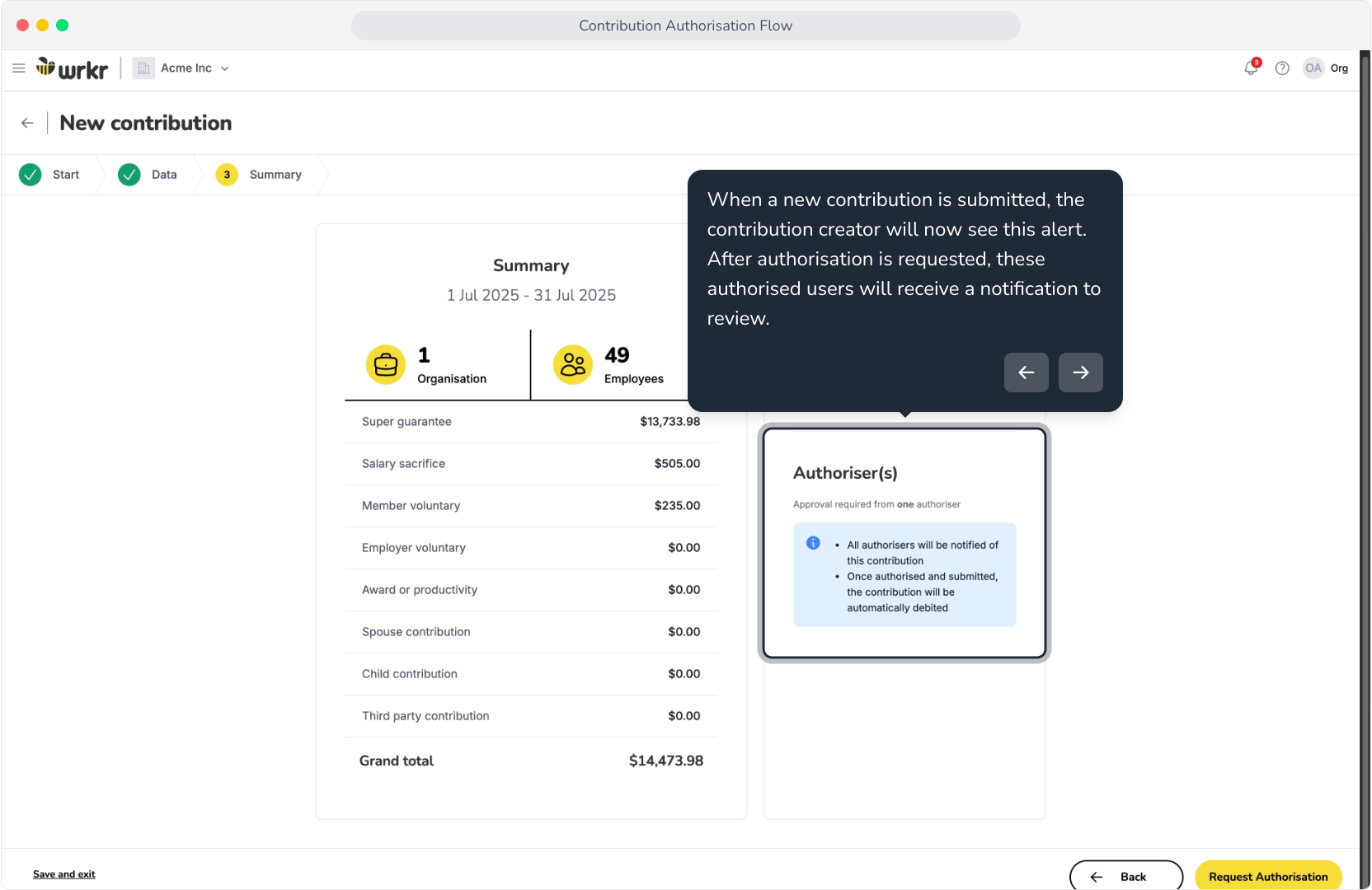This screenshot has height=890, width=1372.
Task: Click 'Approval required from one authoriser' text
Action: point(876,504)
